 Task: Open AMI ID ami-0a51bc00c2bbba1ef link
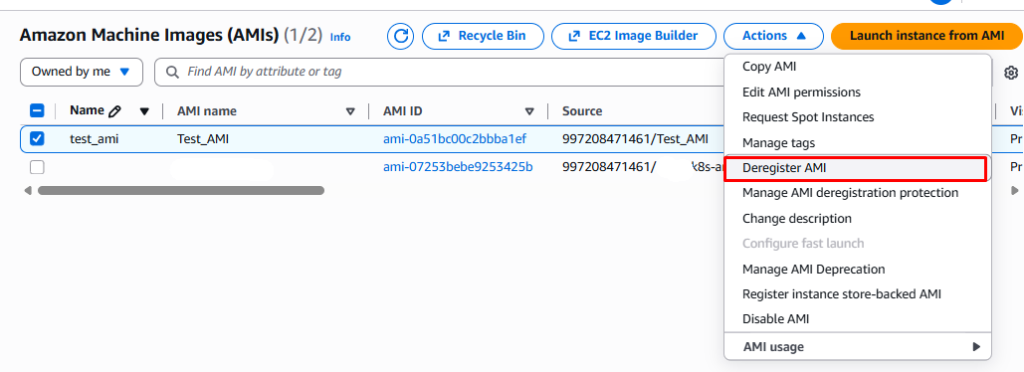455,138
